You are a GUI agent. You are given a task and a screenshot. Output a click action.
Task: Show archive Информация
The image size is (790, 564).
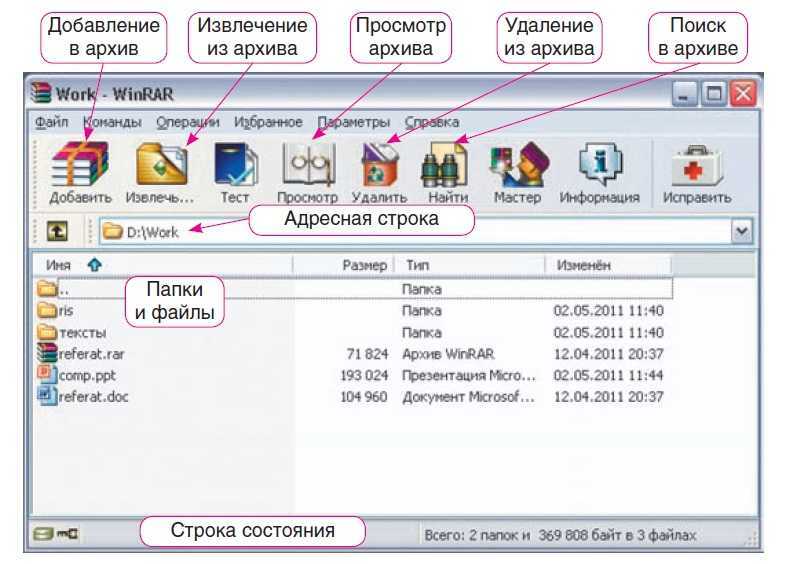(x=601, y=165)
